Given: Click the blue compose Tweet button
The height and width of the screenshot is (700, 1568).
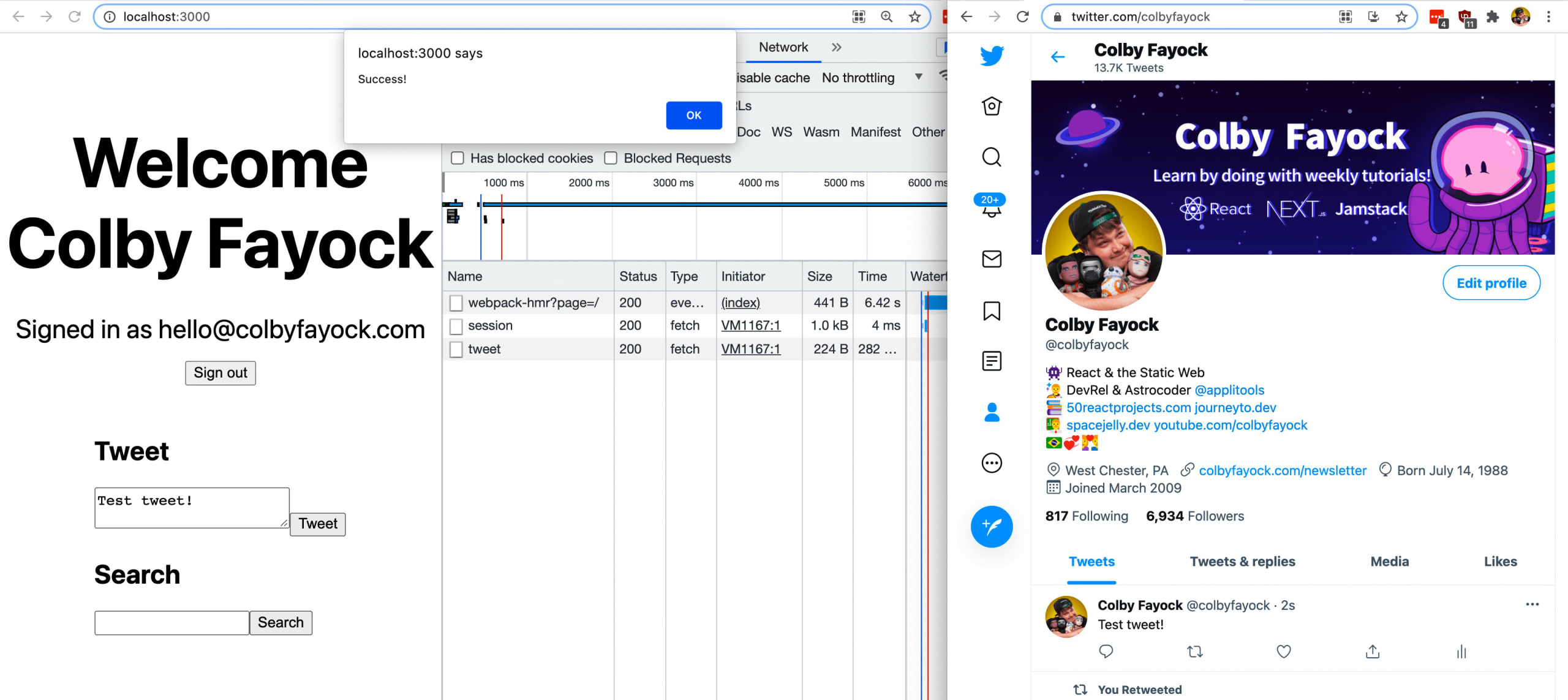Looking at the screenshot, I should point(992,527).
